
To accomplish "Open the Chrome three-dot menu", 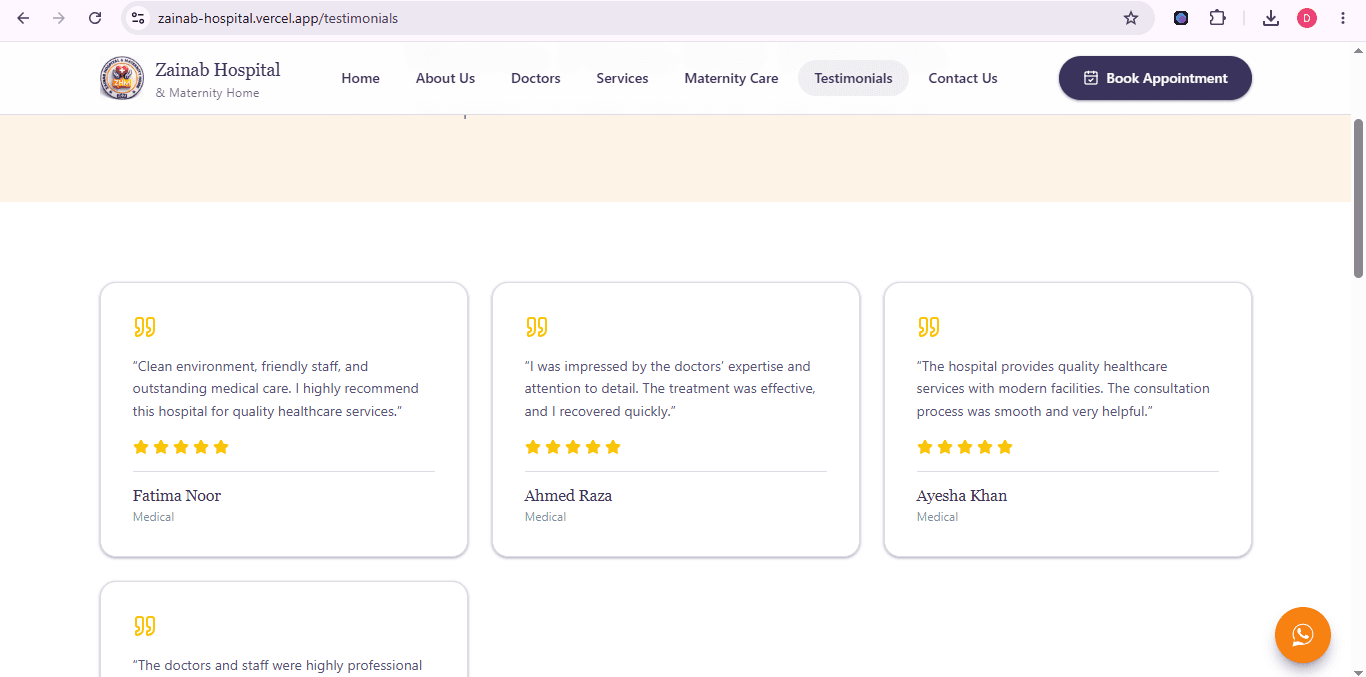I will click(x=1343, y=18).
